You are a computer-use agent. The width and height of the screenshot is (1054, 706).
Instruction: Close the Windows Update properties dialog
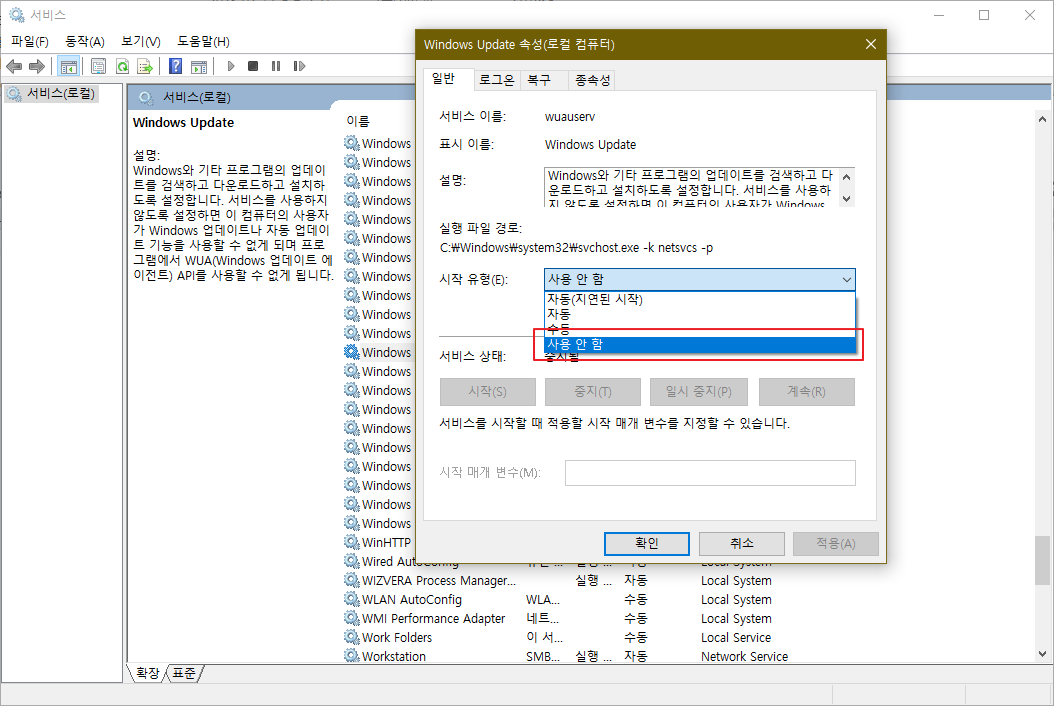(870, 44)
